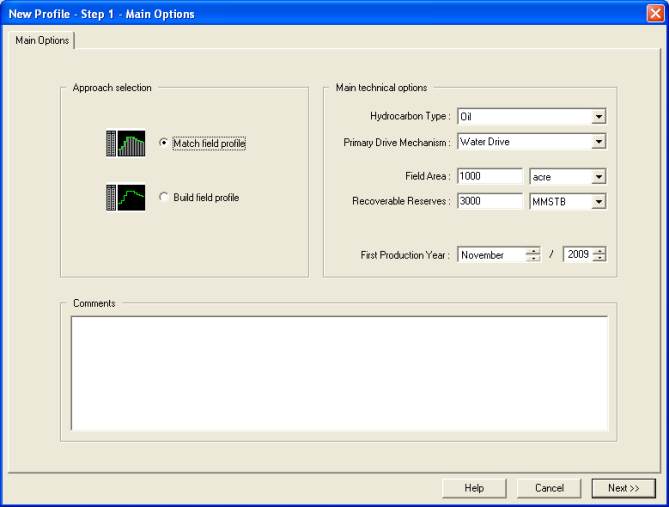Click the Cancel button
Image resolution: width=669 pixels, height=507 pixels.
click(x=549, y=488)
